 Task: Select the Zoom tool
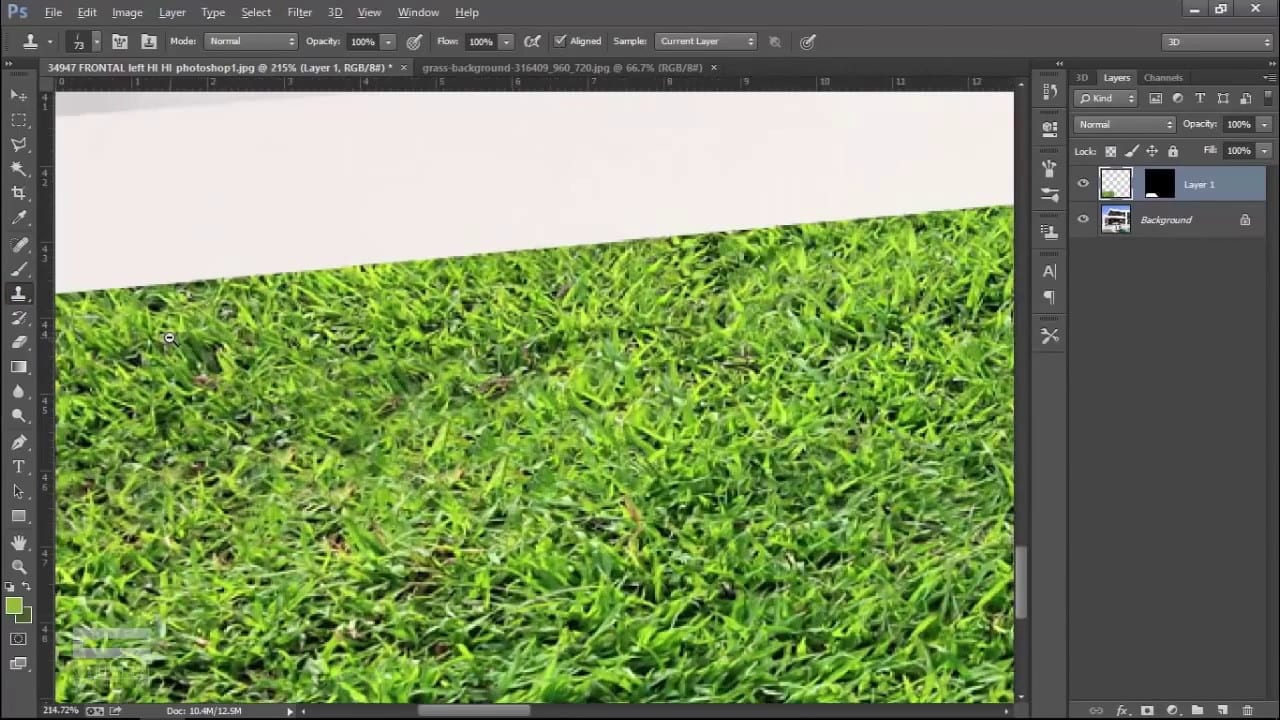(x=19, y=566)
